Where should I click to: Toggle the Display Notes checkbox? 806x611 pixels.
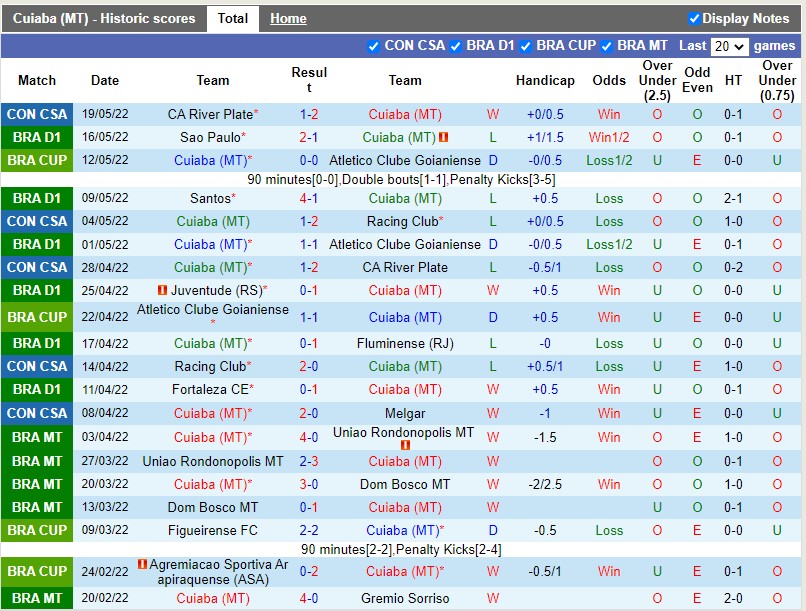click(x=694, y=18)
